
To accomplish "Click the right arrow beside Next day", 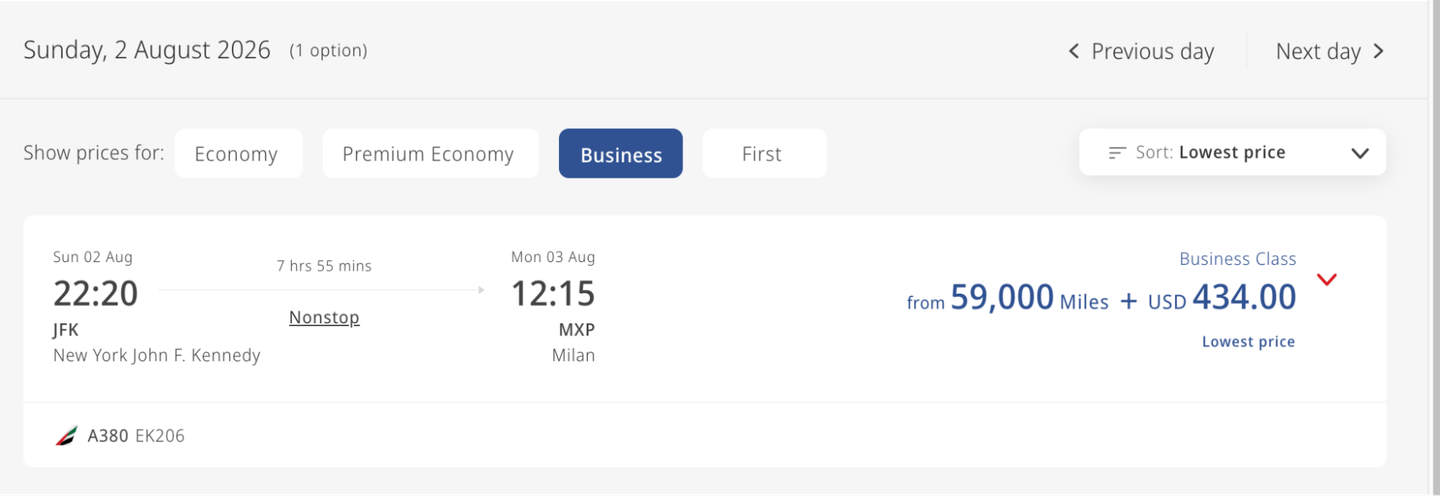I will (1379, 51).
